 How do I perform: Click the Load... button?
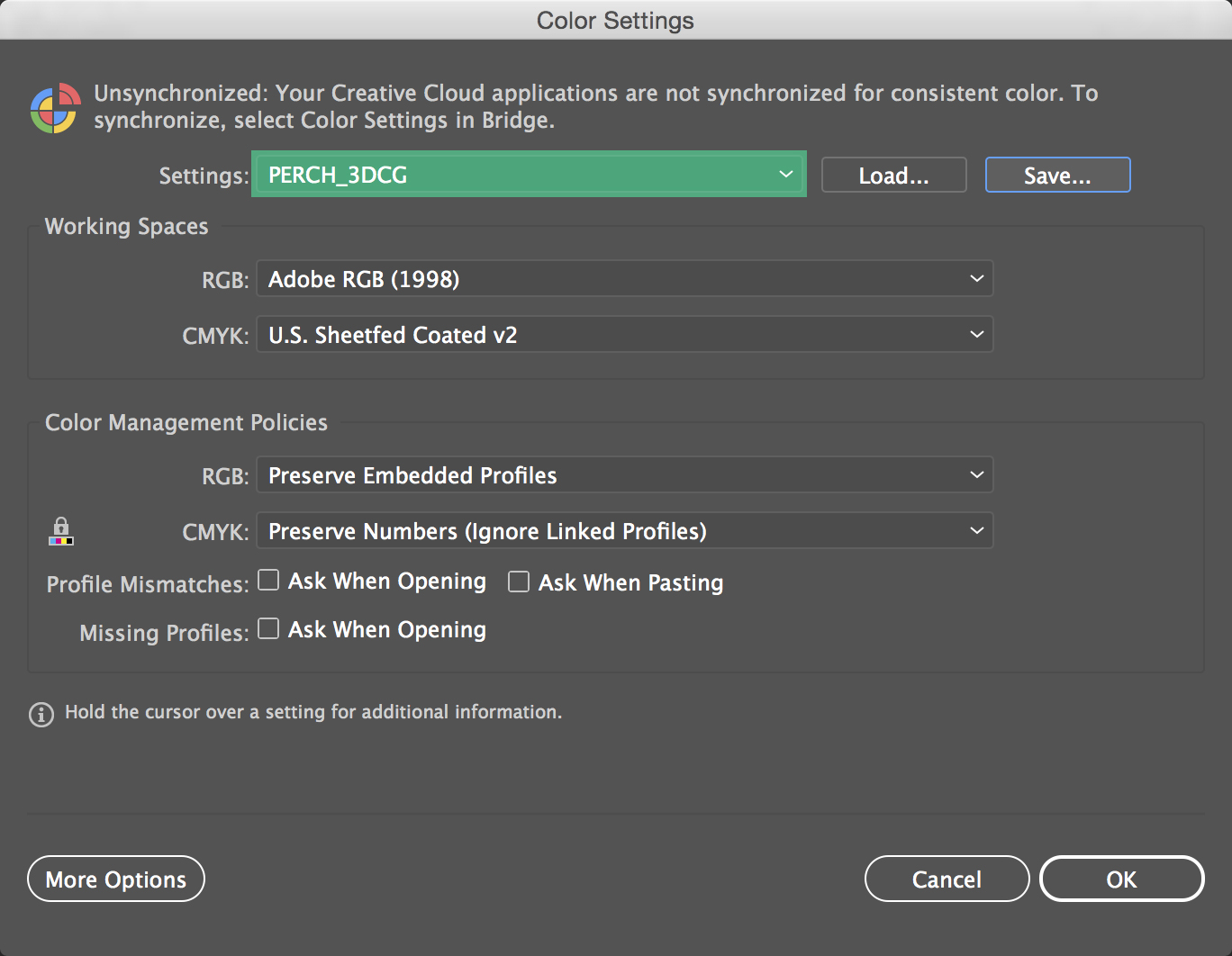(893, 176)
